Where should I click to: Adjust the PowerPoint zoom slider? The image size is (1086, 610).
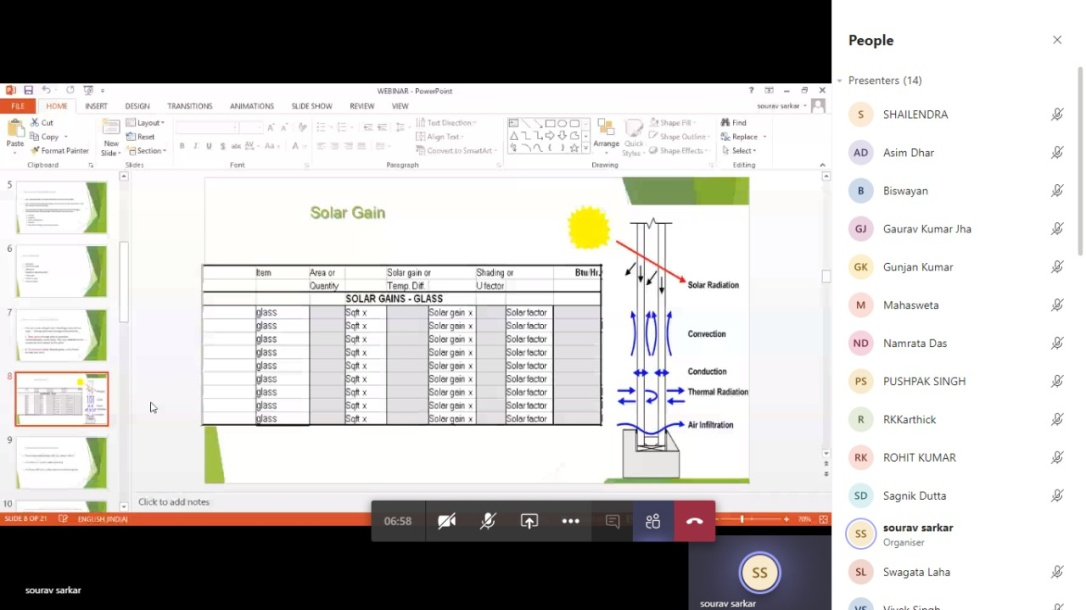pyautogui.click(x=742, y=519)
